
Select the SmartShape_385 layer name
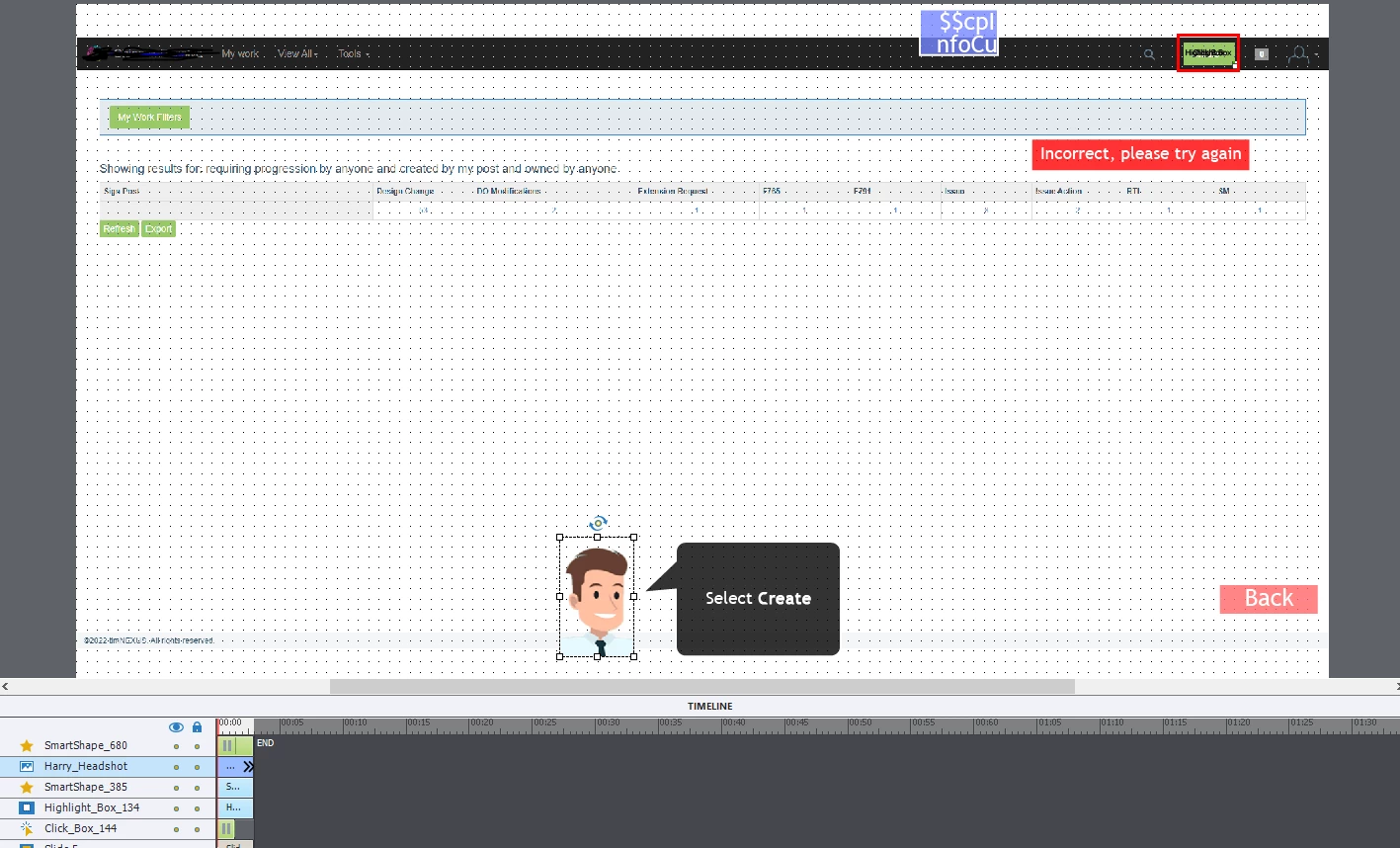click(x=86, y=787)
